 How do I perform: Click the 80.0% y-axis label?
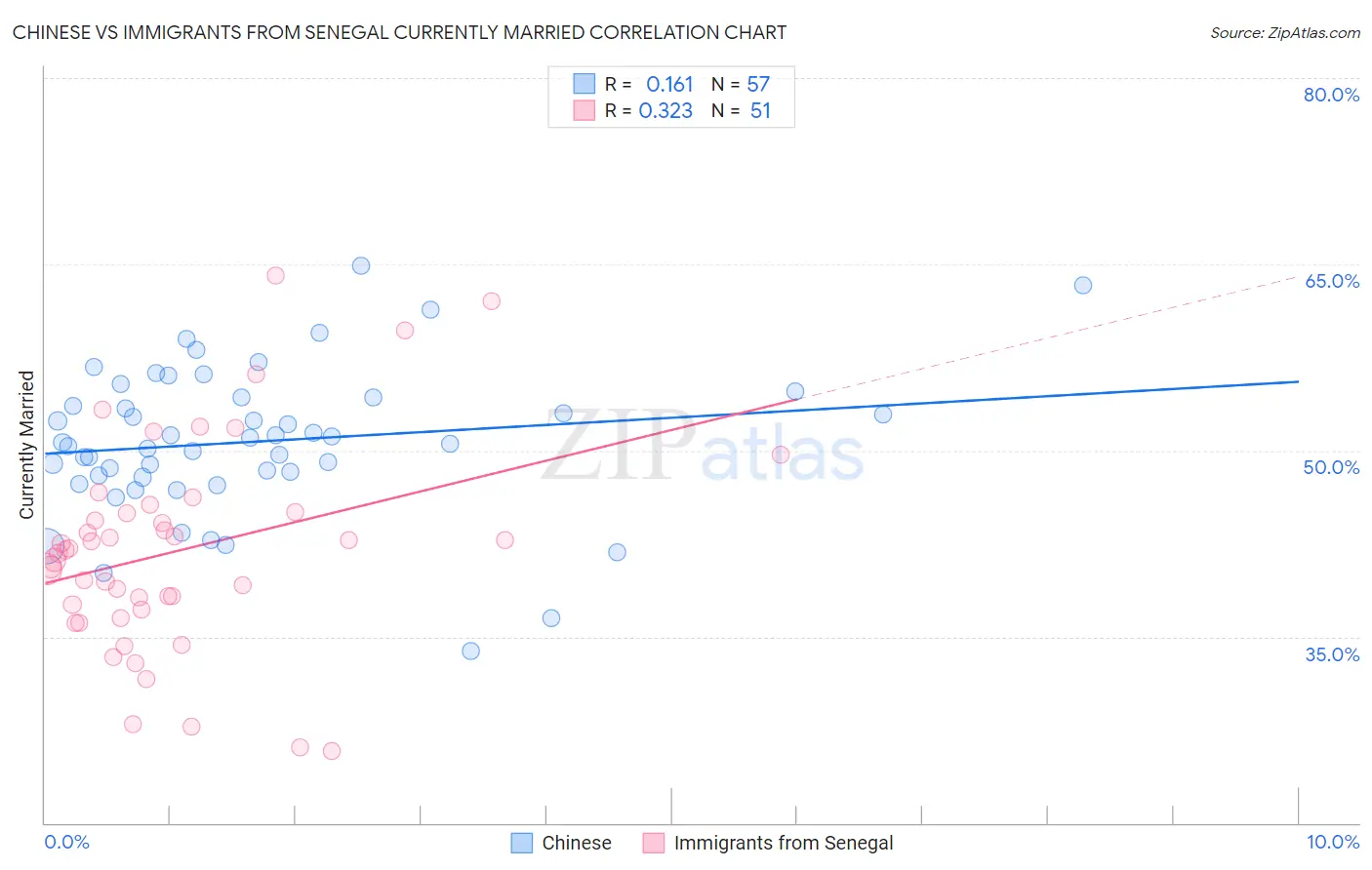pos(1331,95)
